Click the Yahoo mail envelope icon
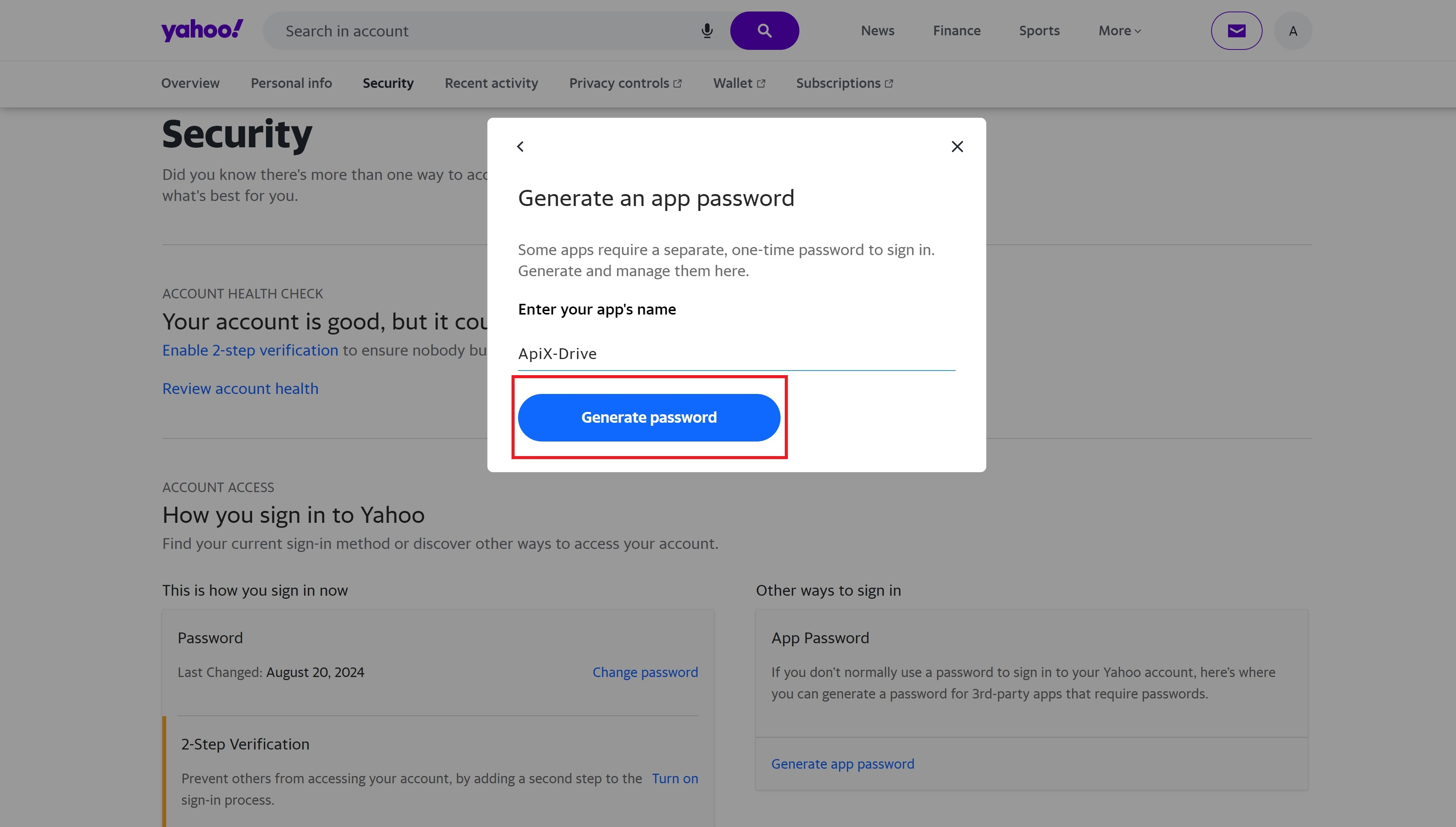Image resolution: width=1456 pixels, height=827 pixels. pyautogui.click(x=1236, y=30)
